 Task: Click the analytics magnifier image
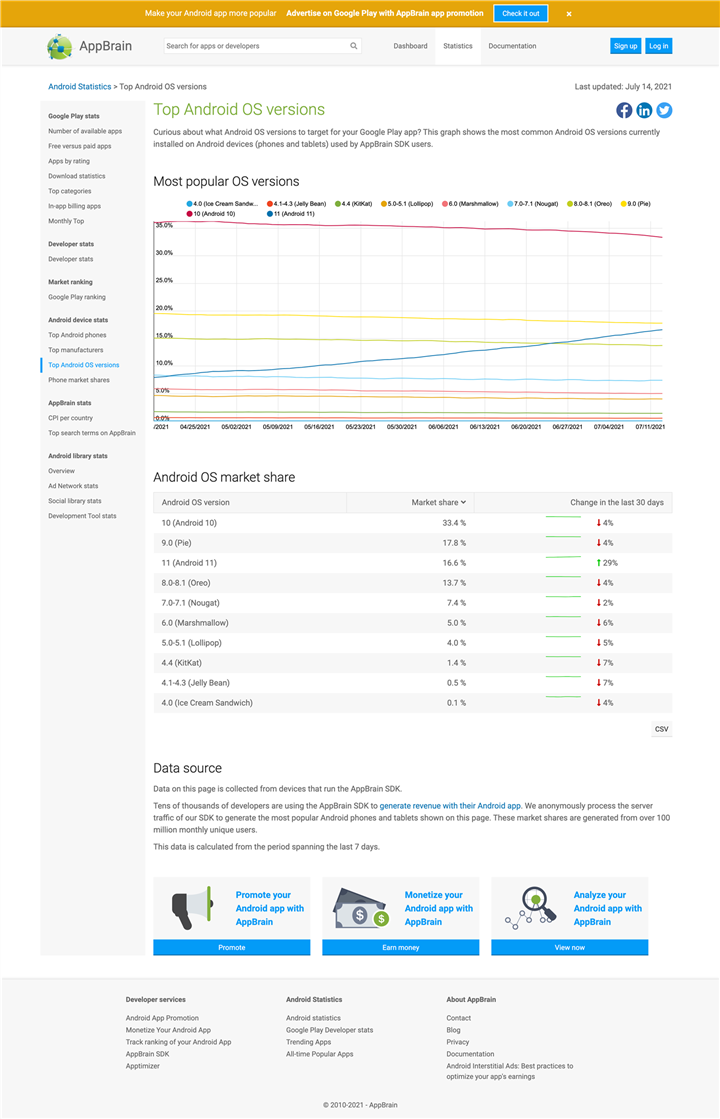[x=531, y=908]
